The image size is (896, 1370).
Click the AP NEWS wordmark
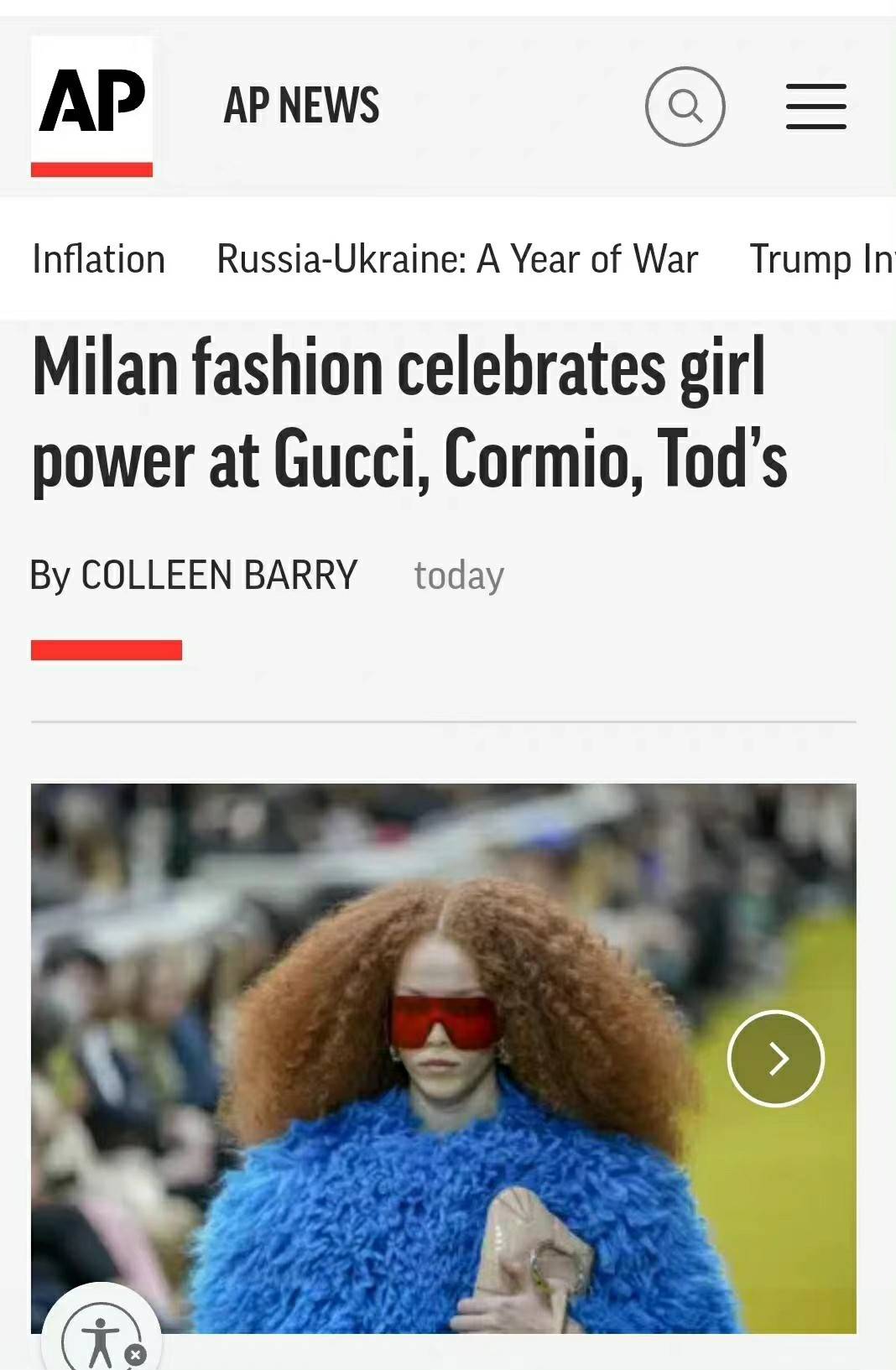coord(301,106)
